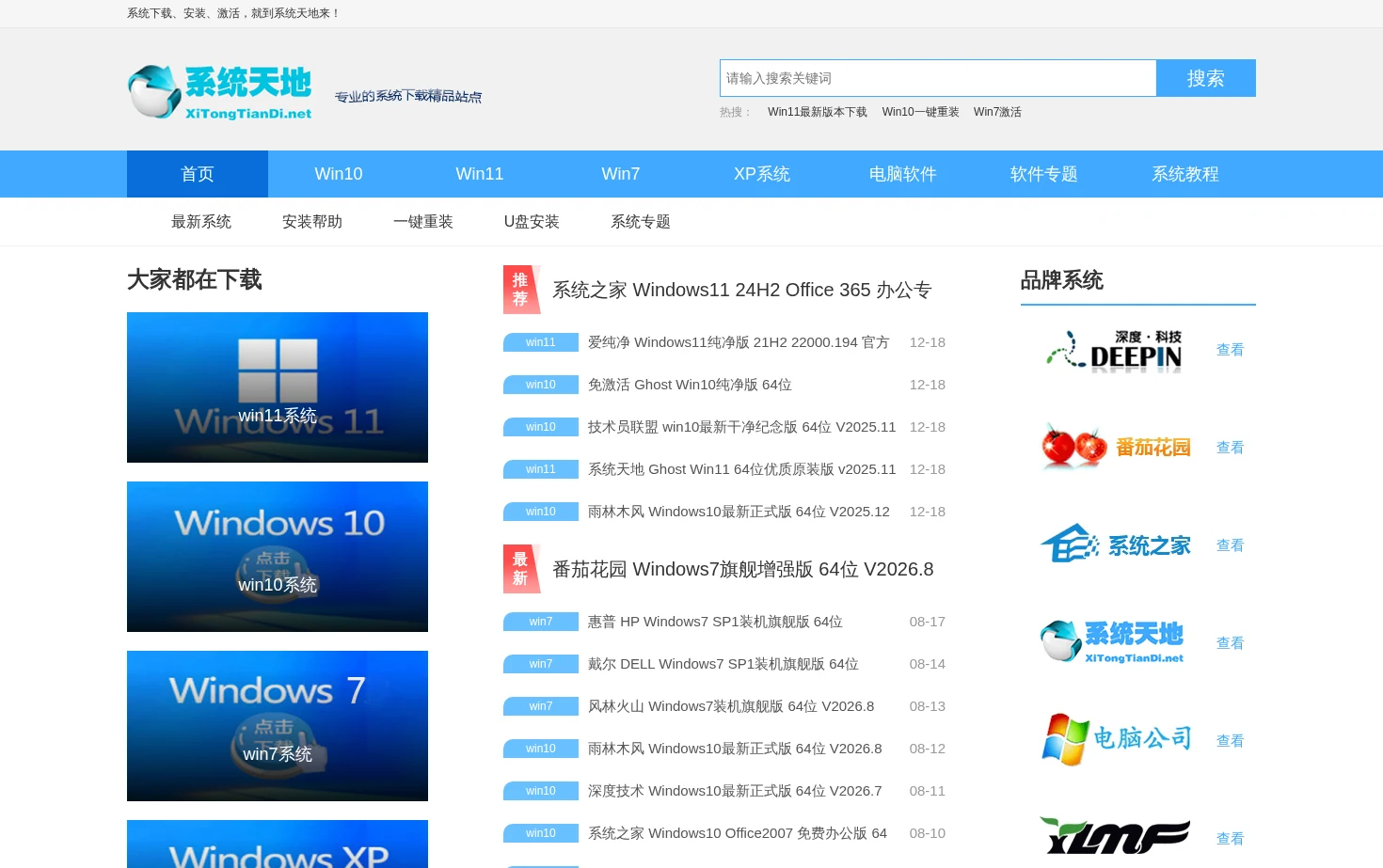Open the Win10 navigation tab
This screenshot has width=1383, height=868.
[339, 174]
